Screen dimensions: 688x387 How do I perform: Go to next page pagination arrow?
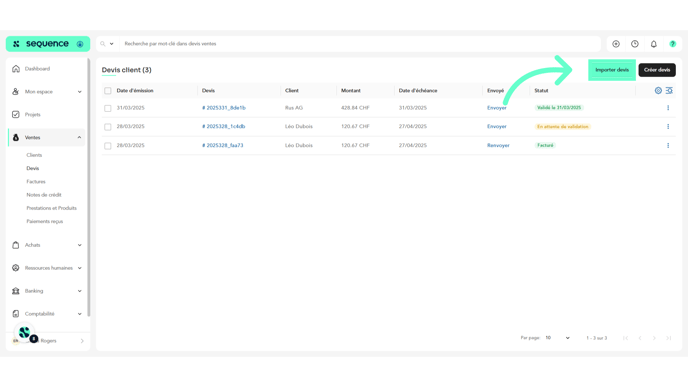[654, 338]
